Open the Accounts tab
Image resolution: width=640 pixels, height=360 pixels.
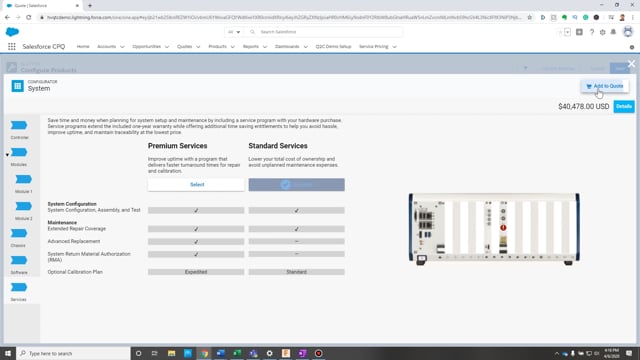107,47
